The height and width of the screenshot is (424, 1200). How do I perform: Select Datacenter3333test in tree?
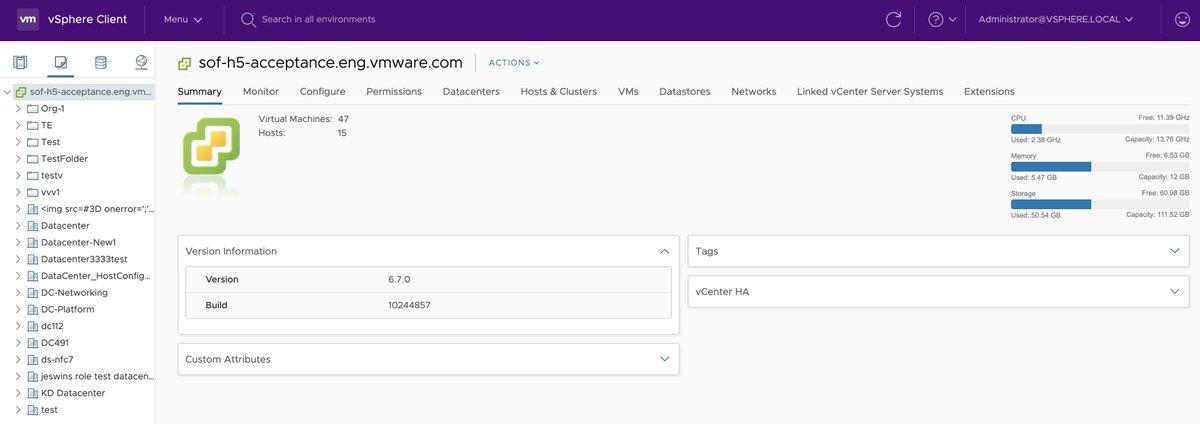point(85,259)
